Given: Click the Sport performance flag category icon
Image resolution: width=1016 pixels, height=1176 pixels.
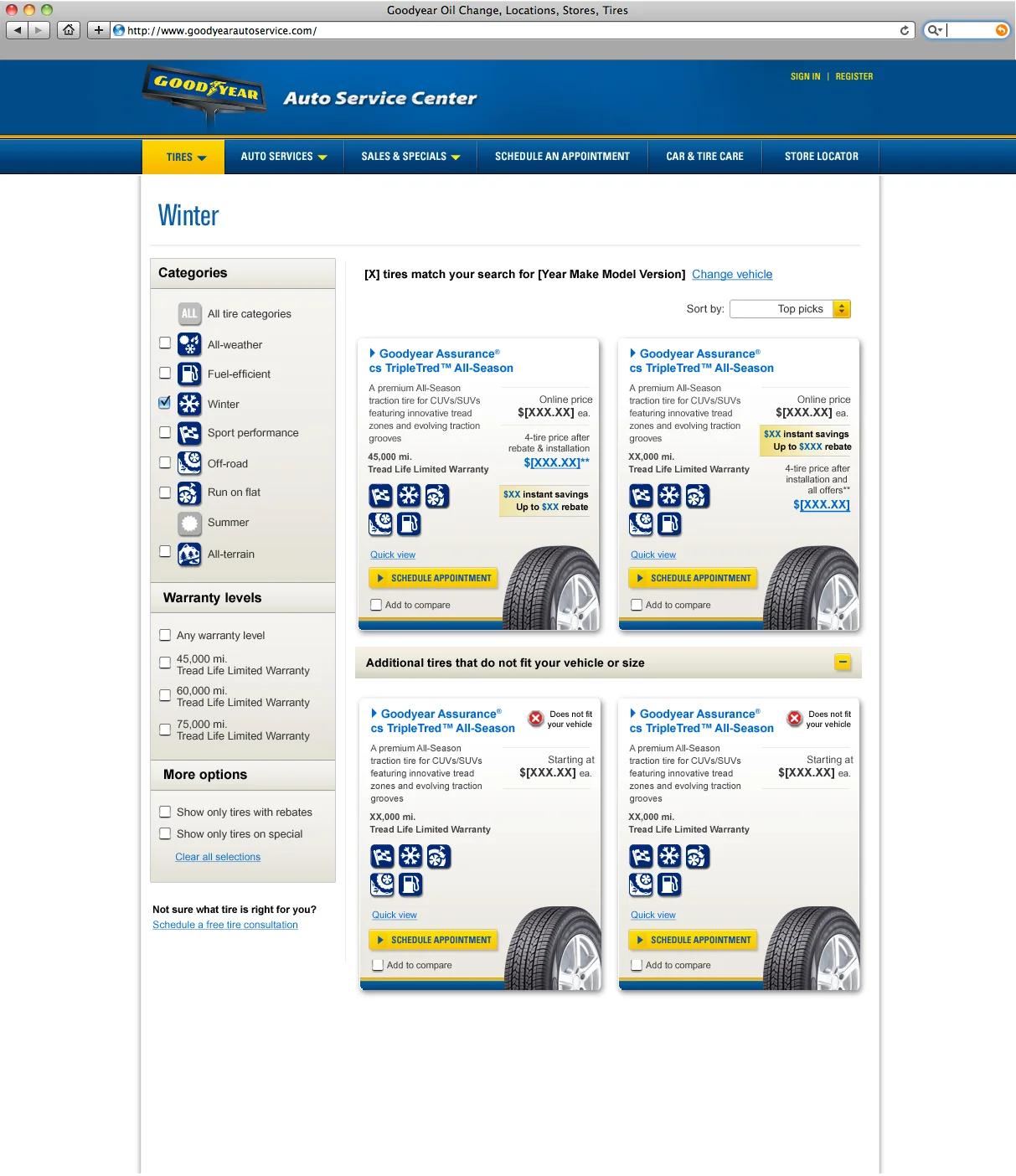Looking at the screenshot, I should pyautogui.click(x=189, y=433).
